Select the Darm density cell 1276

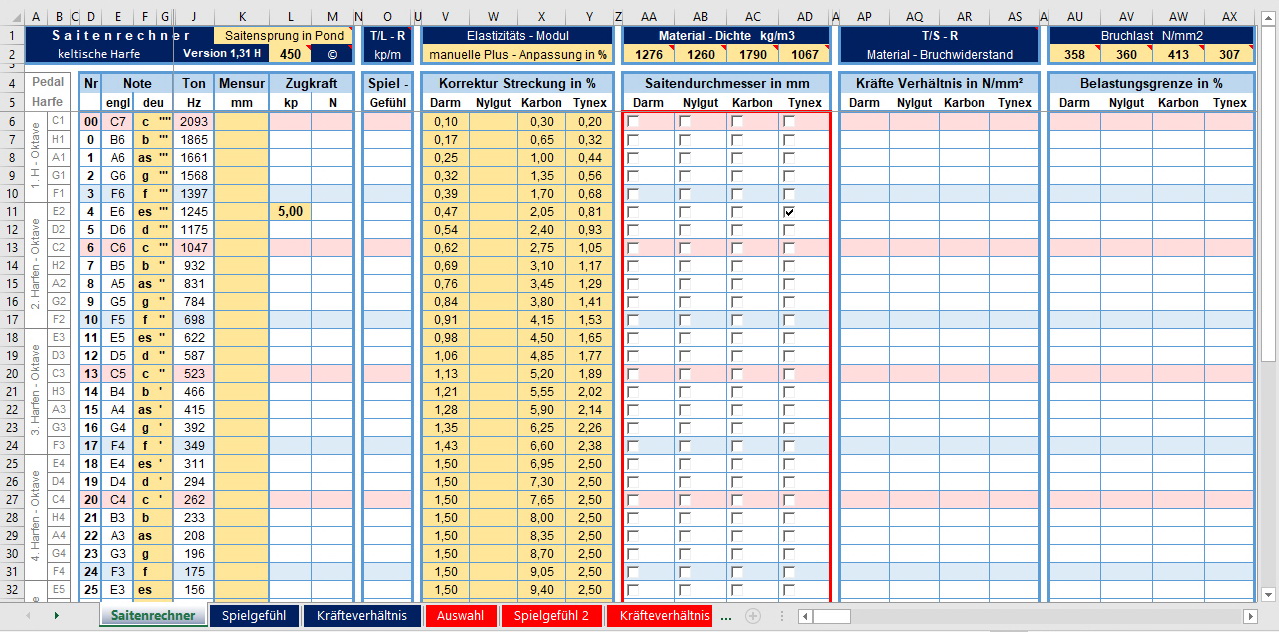coord(648,54)
